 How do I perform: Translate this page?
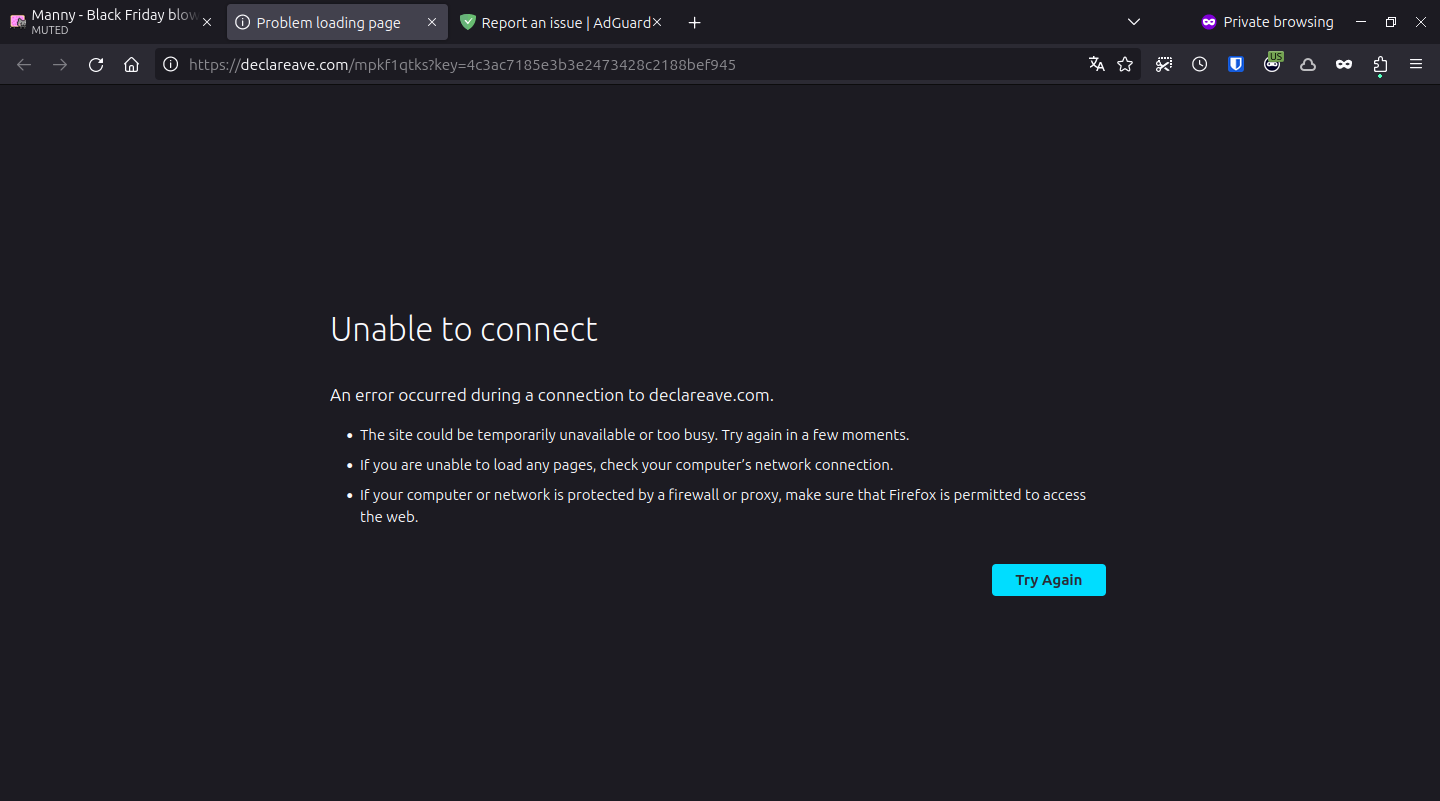pyautogui.click(x=1096, y=63)
